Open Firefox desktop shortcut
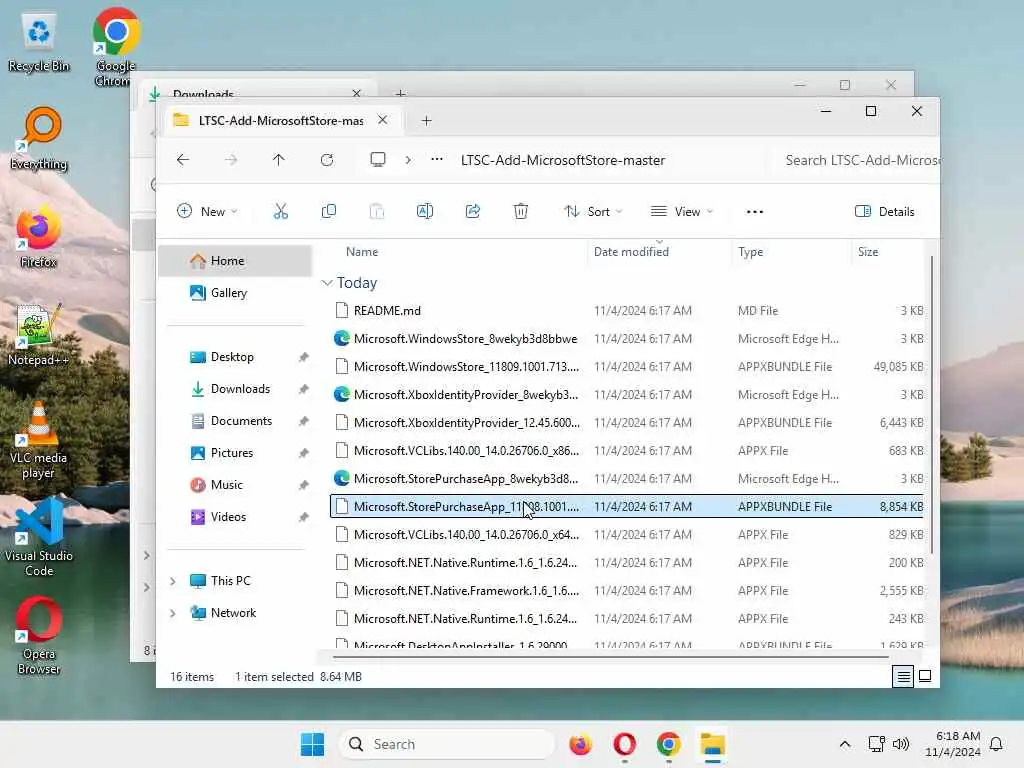 tap(39, 236)
